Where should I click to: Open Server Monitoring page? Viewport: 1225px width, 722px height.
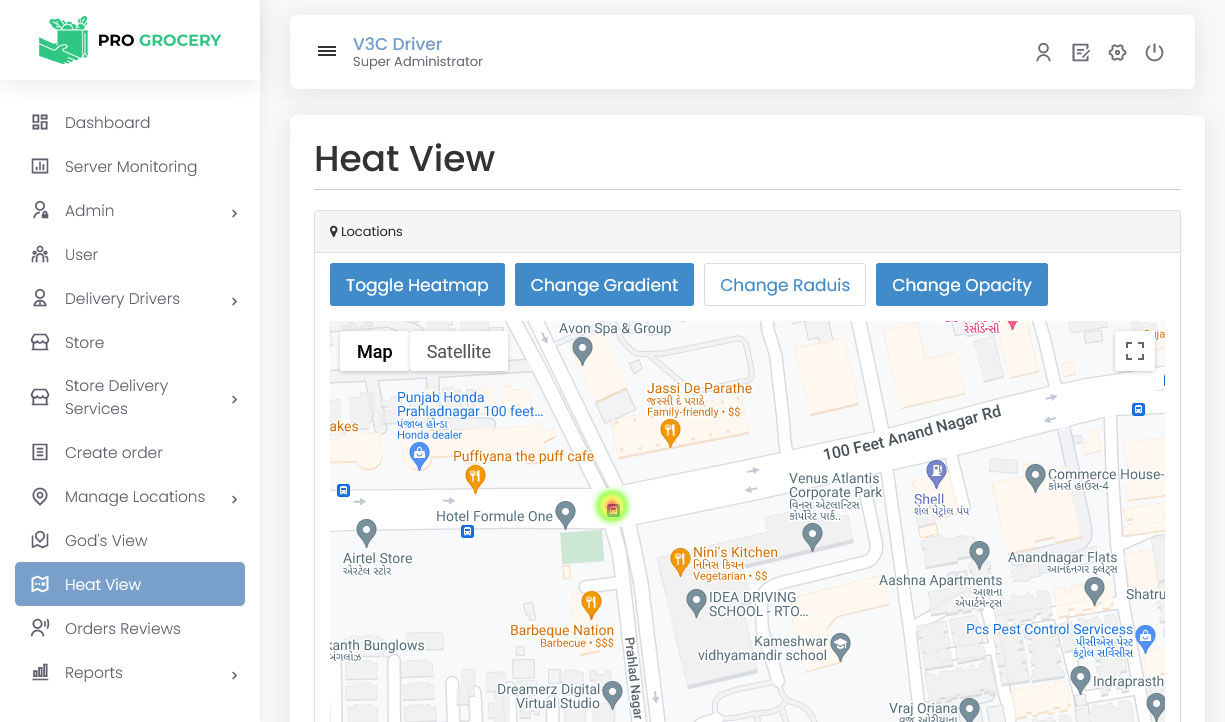click(130, 166)
